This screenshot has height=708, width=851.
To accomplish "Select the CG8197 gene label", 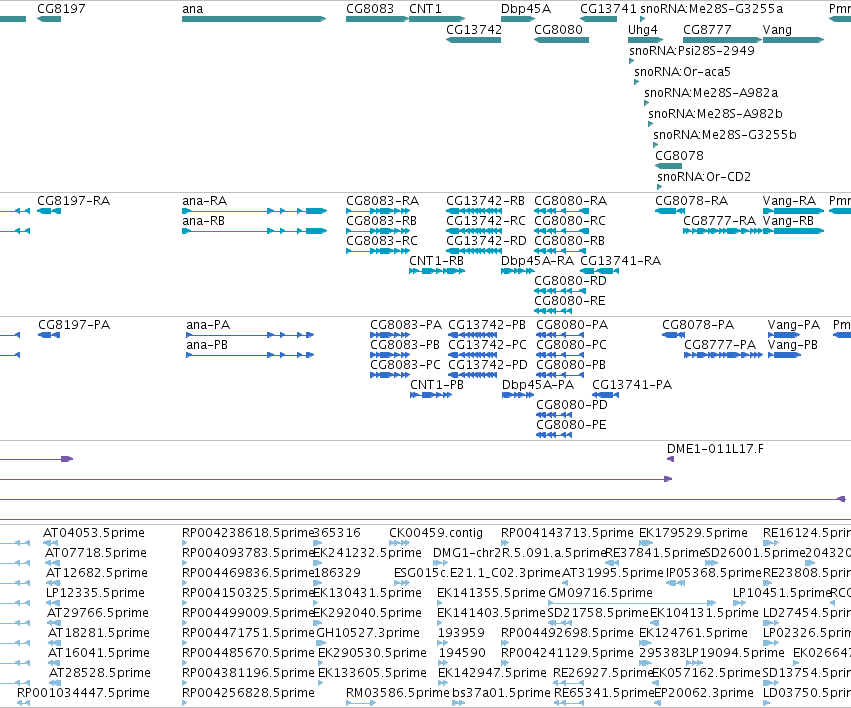I will pos(61,9).
